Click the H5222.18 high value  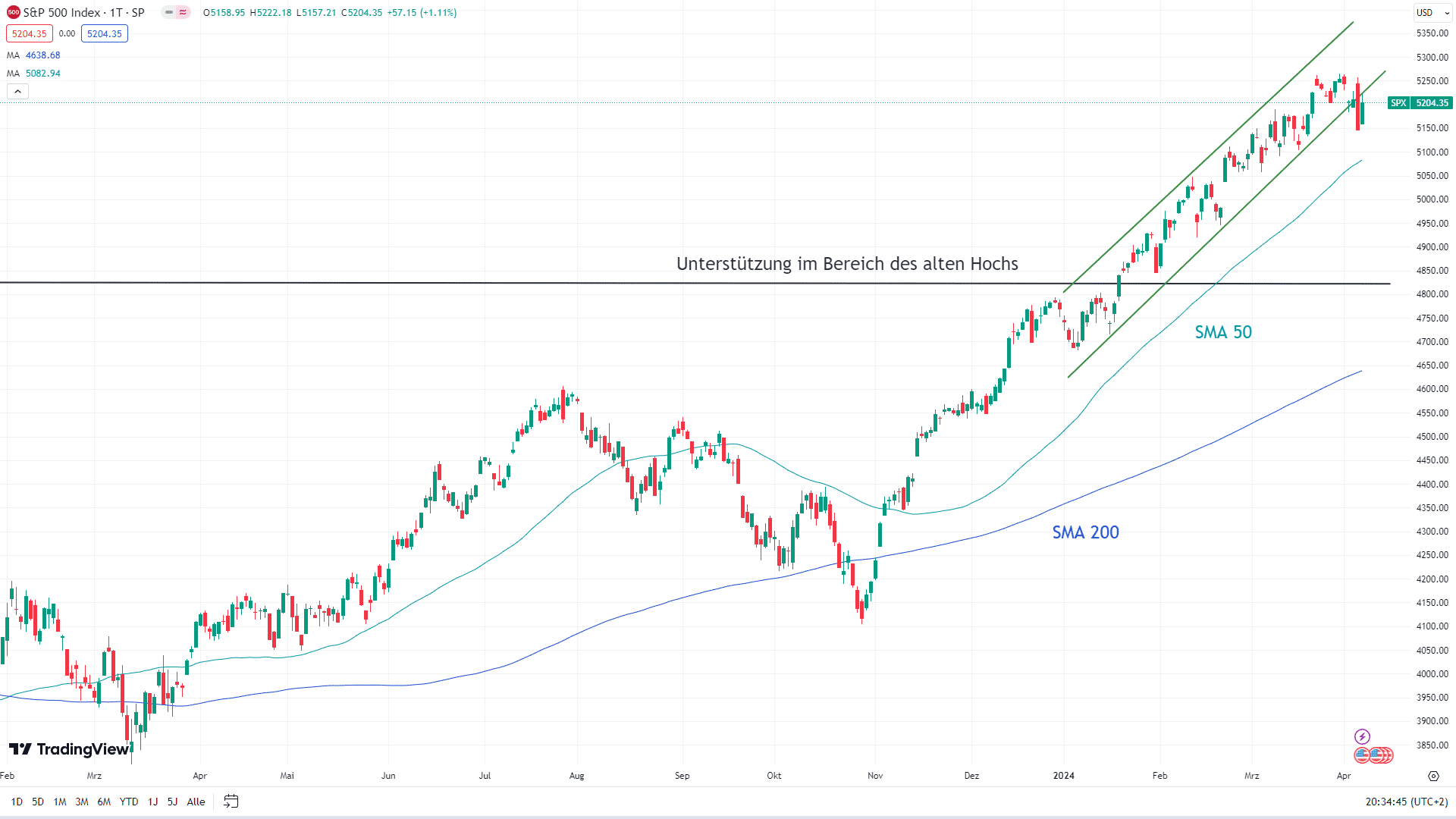[x=271, y=13]
